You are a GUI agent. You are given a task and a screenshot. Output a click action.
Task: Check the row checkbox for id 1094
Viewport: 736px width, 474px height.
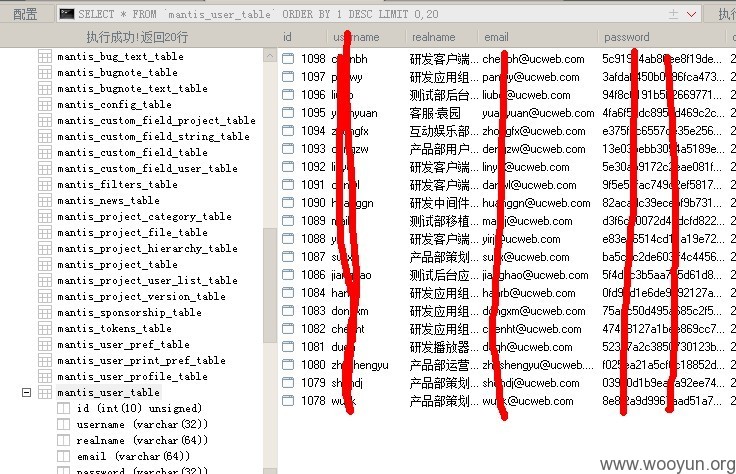[x=288, y=130]
